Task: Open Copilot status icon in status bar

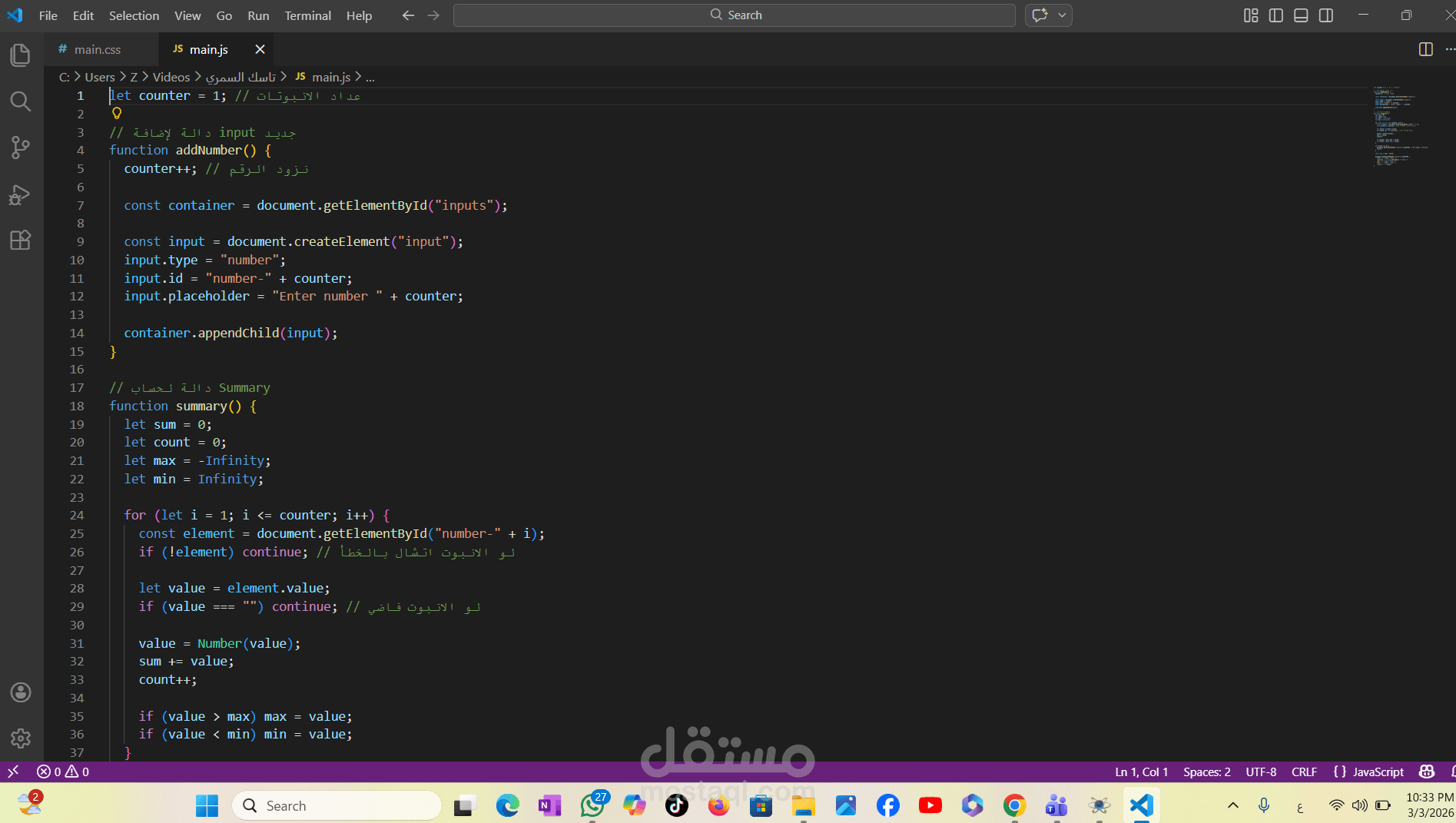Action: 1427,772
